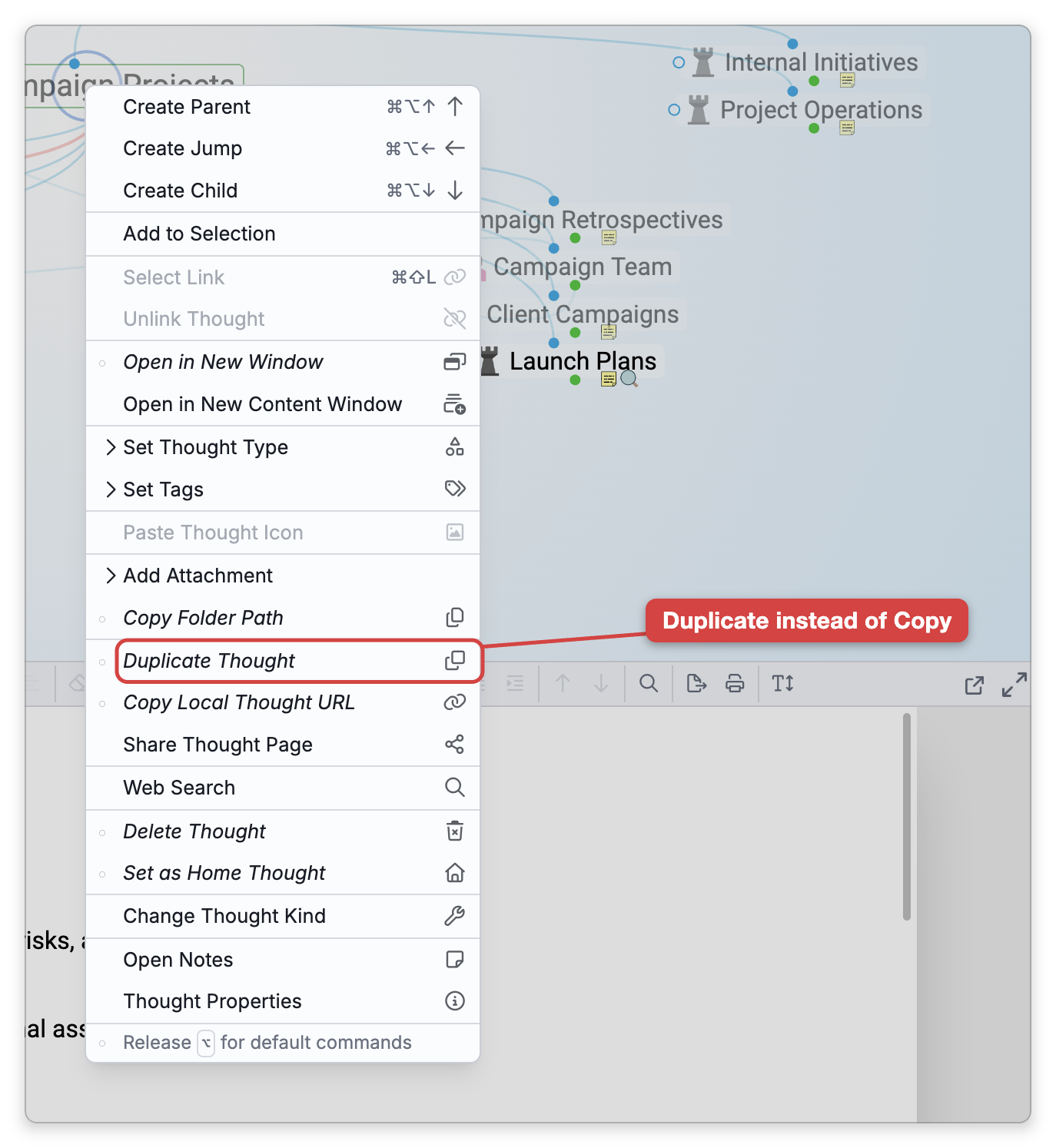Click the note icon under Project Operations
The height and width of the screenshot is (1148, 1056).
click(847, 128)
